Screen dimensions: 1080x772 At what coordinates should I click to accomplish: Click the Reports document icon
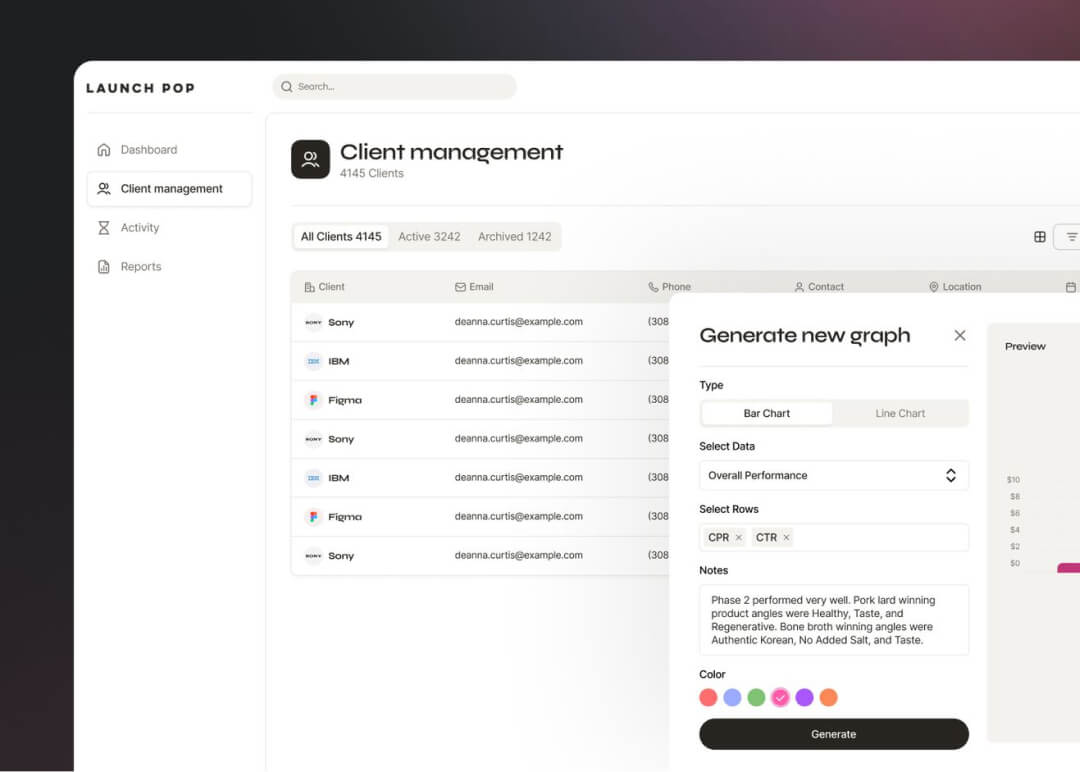click(x=103, y=267)
